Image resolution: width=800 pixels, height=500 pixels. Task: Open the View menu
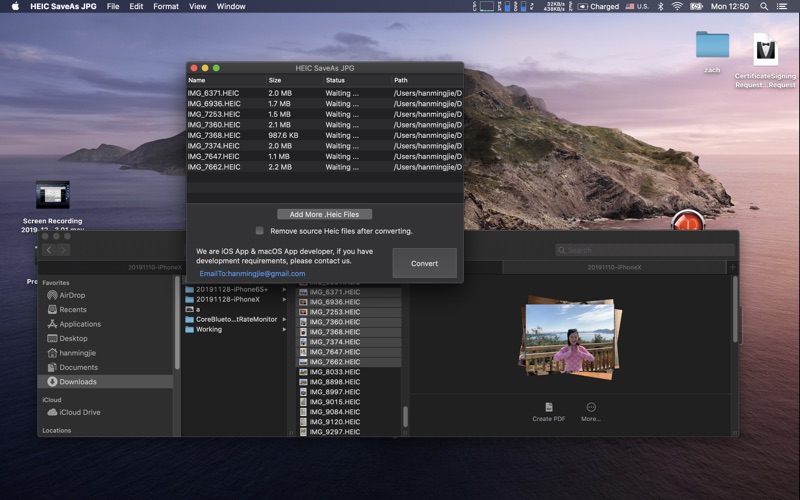pyautogui.click(x=197, y=6)
